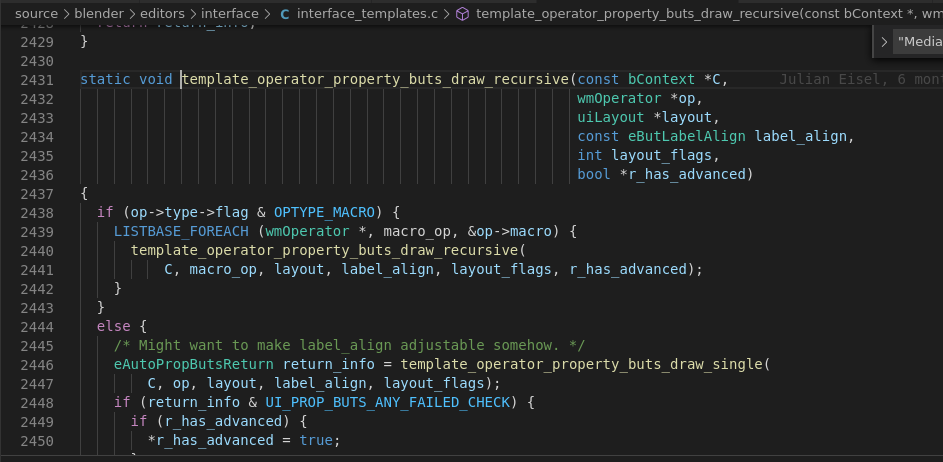Select the 'interface' breadcrumb folder

(230, 13)
